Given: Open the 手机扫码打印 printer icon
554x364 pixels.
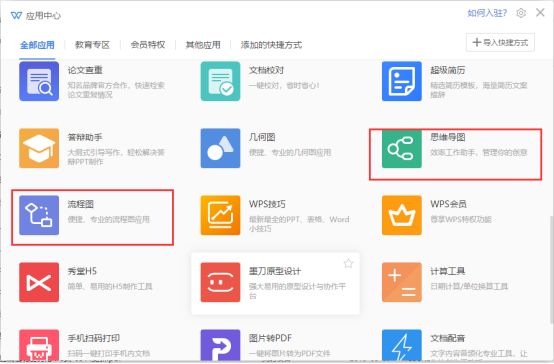Looking at the screenshot, I should tap(39, 345).
